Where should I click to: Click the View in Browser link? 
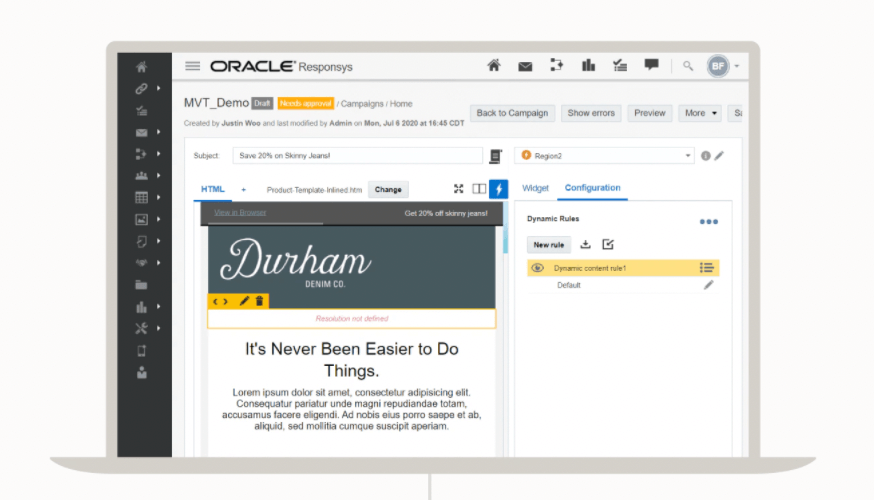click(x=240, y=212)
